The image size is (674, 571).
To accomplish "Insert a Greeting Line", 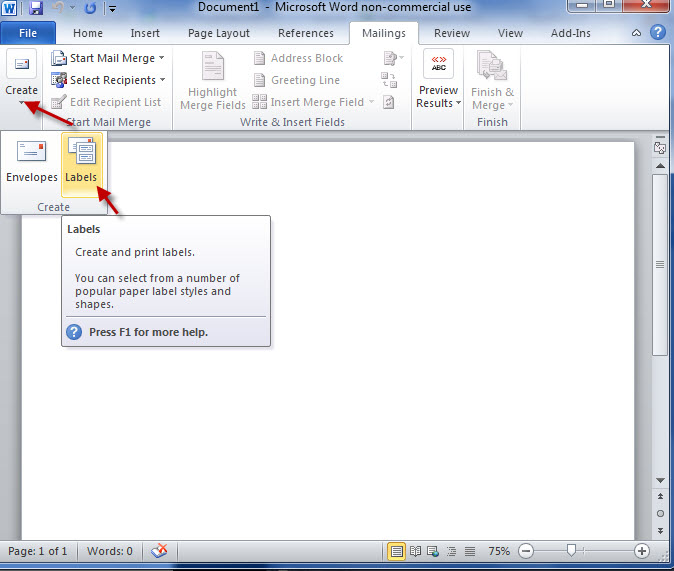I will (x=297, y=80).
